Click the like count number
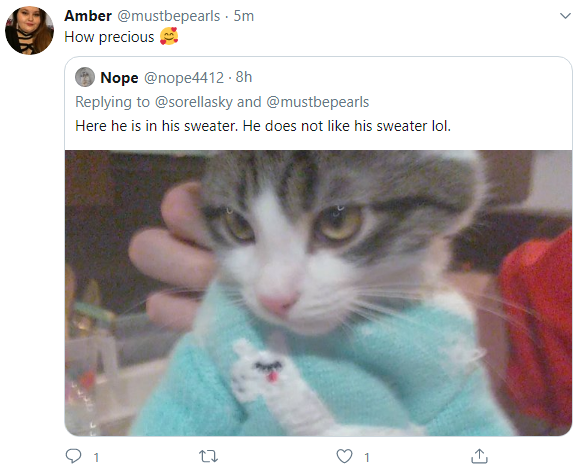This screenshot has width=584, height=469. point(367,457)
